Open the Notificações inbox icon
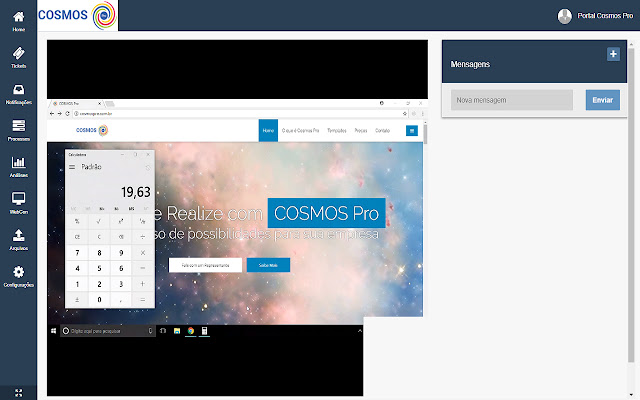 click(18, 89)
